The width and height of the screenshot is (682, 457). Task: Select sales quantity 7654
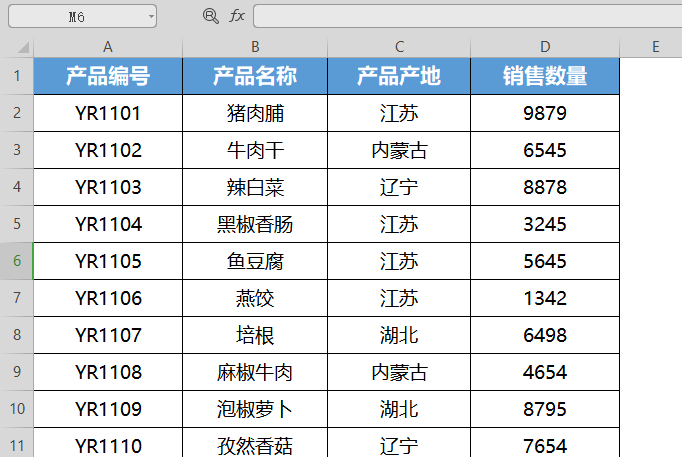545,443
